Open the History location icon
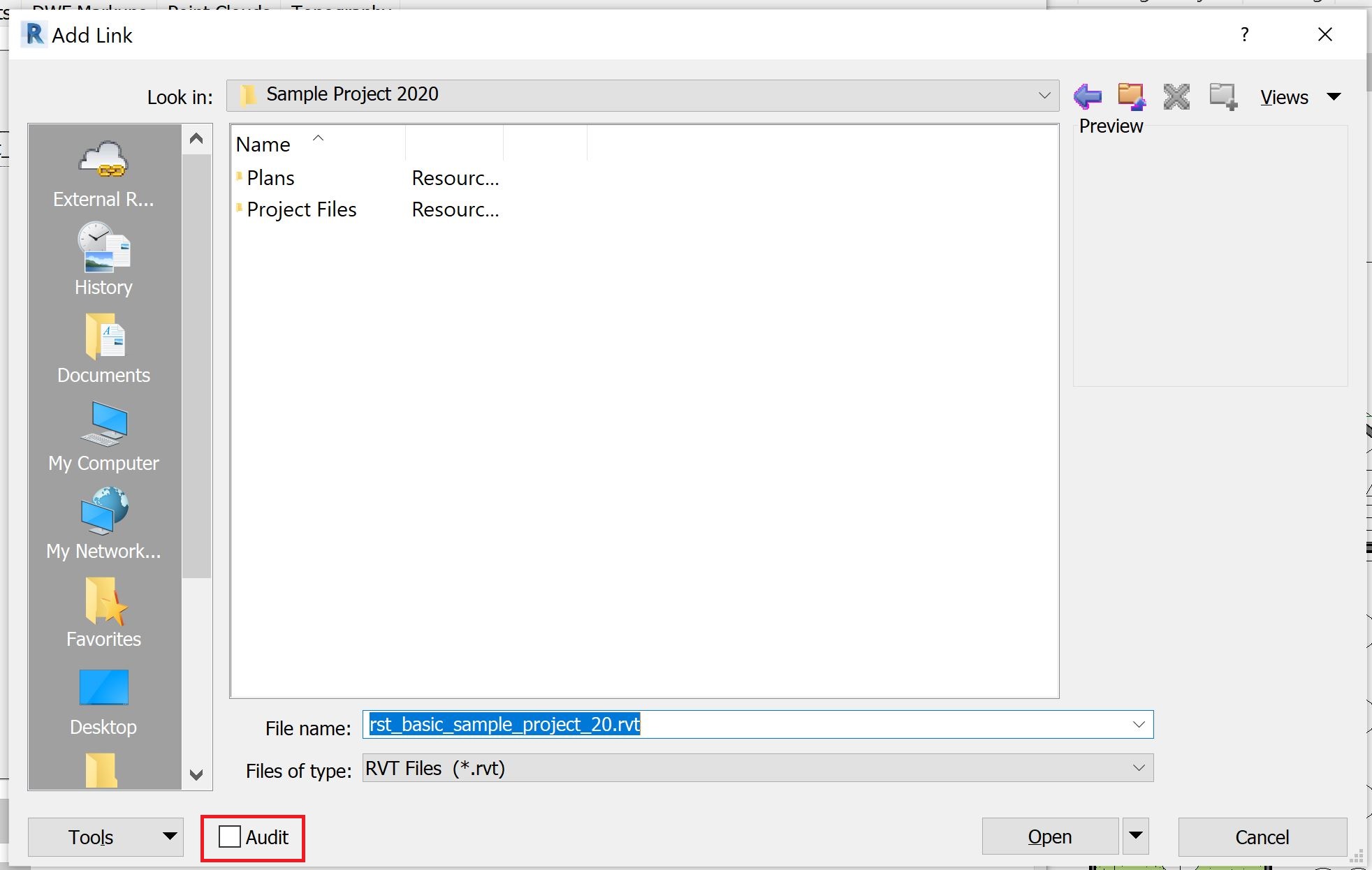 (103, 259)
